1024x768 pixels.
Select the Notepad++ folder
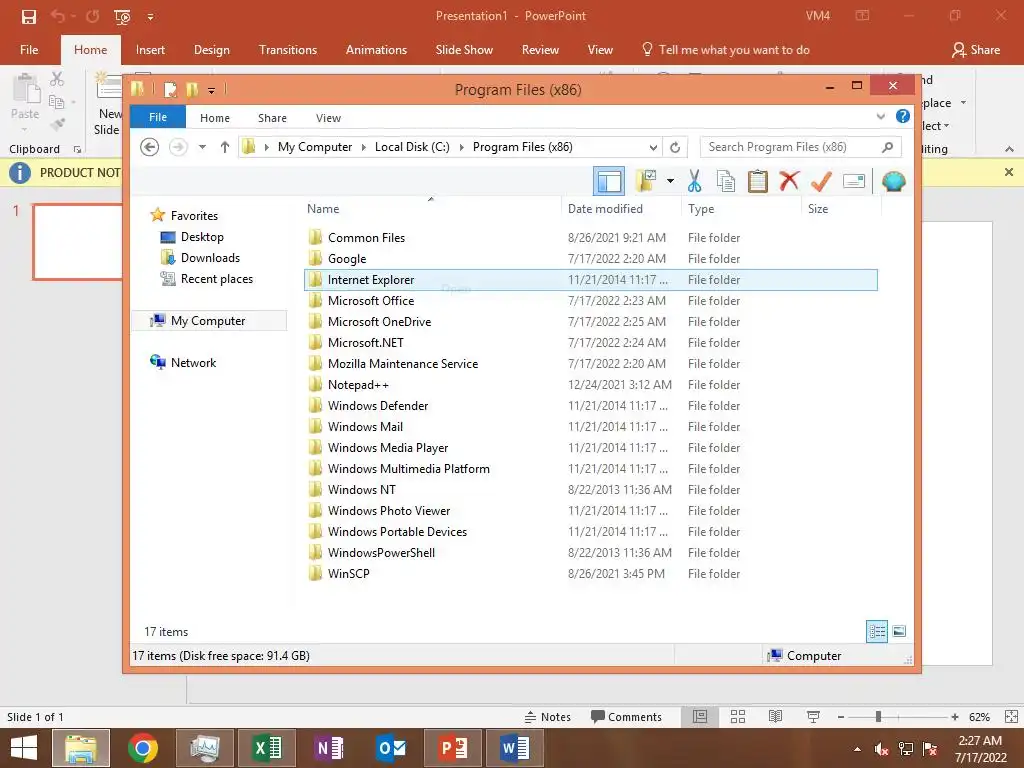(591, 385)
